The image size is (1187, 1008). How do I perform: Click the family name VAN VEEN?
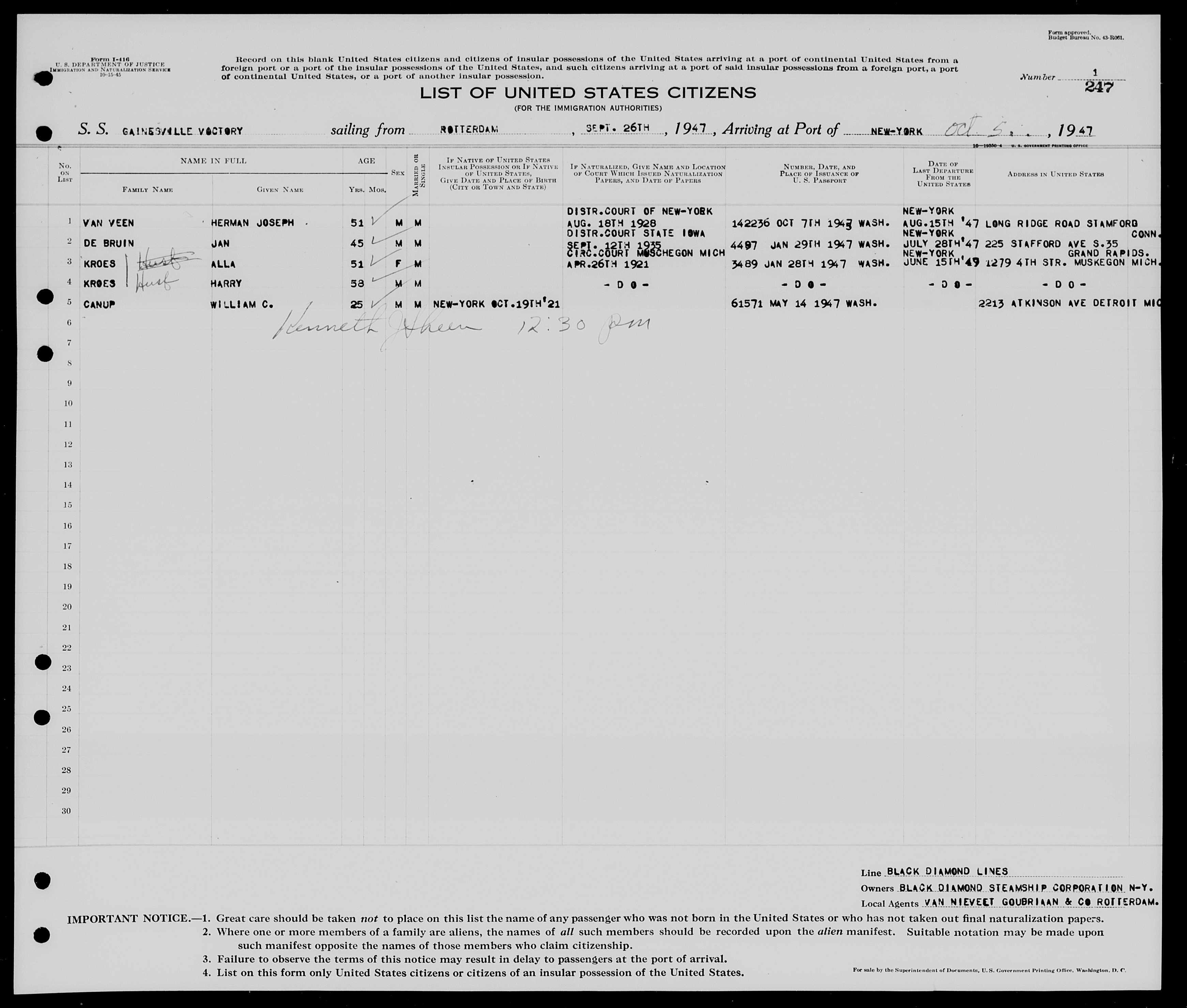[x=108, y=224]
